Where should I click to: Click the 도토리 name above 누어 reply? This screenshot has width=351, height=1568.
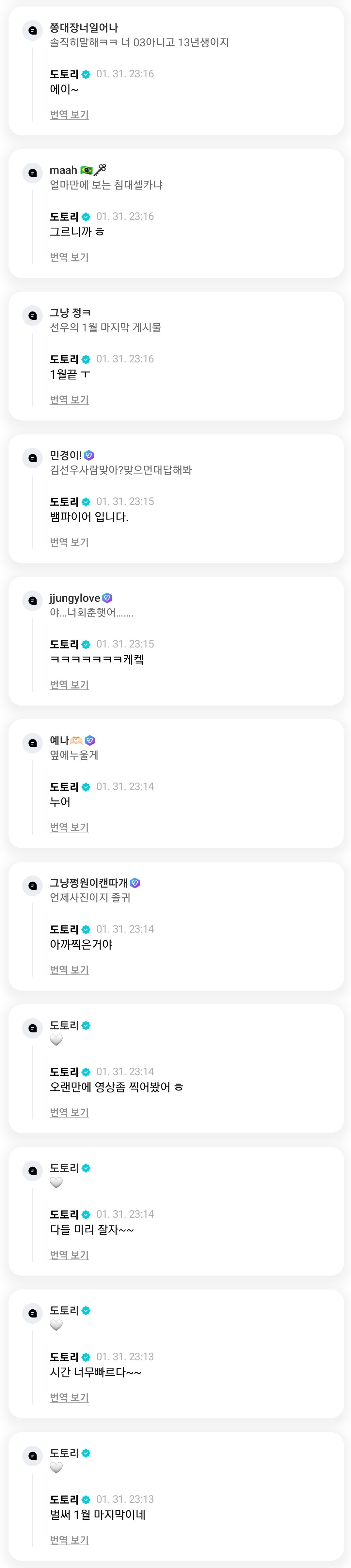click(64, 786)
